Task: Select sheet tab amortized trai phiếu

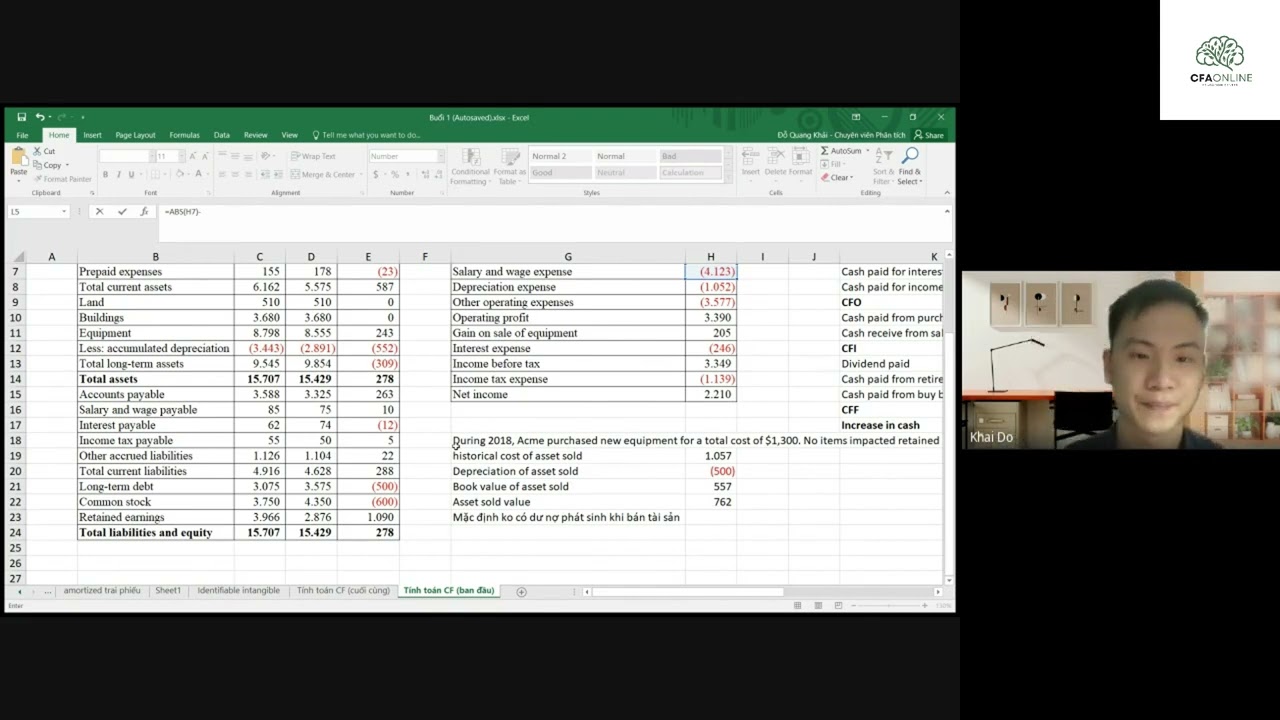Action: tap(102, 591)
